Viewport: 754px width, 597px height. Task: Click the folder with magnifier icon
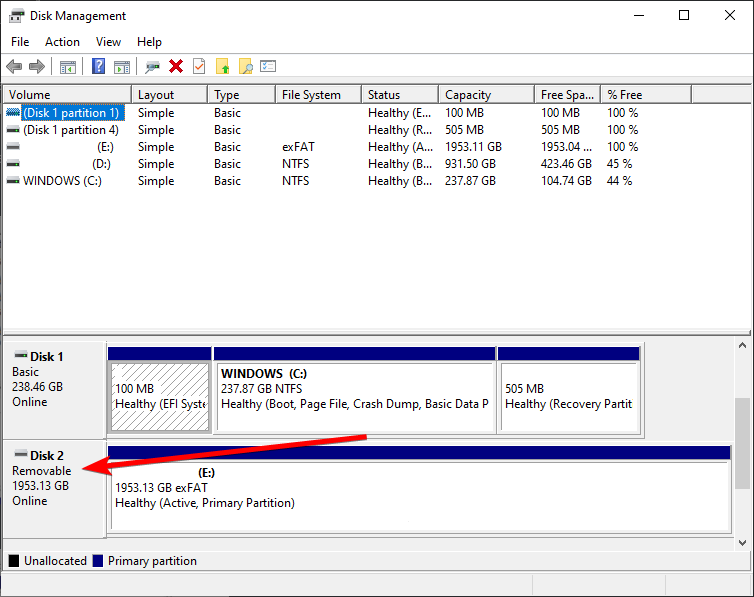246,66
